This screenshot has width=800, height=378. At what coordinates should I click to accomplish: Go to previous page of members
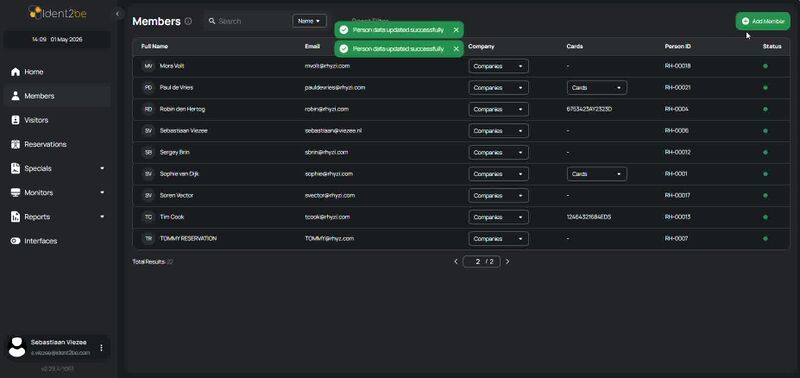click(x=456, y=262)
